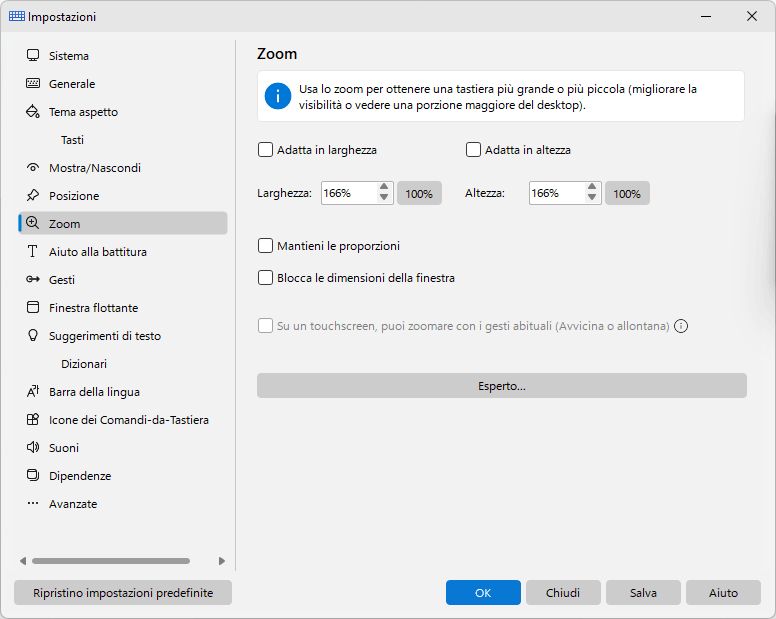The width and height of the screenshot is (776, 619).
Task: Check Blocca le dimensioni della finestra
Action: coord(265,278)
